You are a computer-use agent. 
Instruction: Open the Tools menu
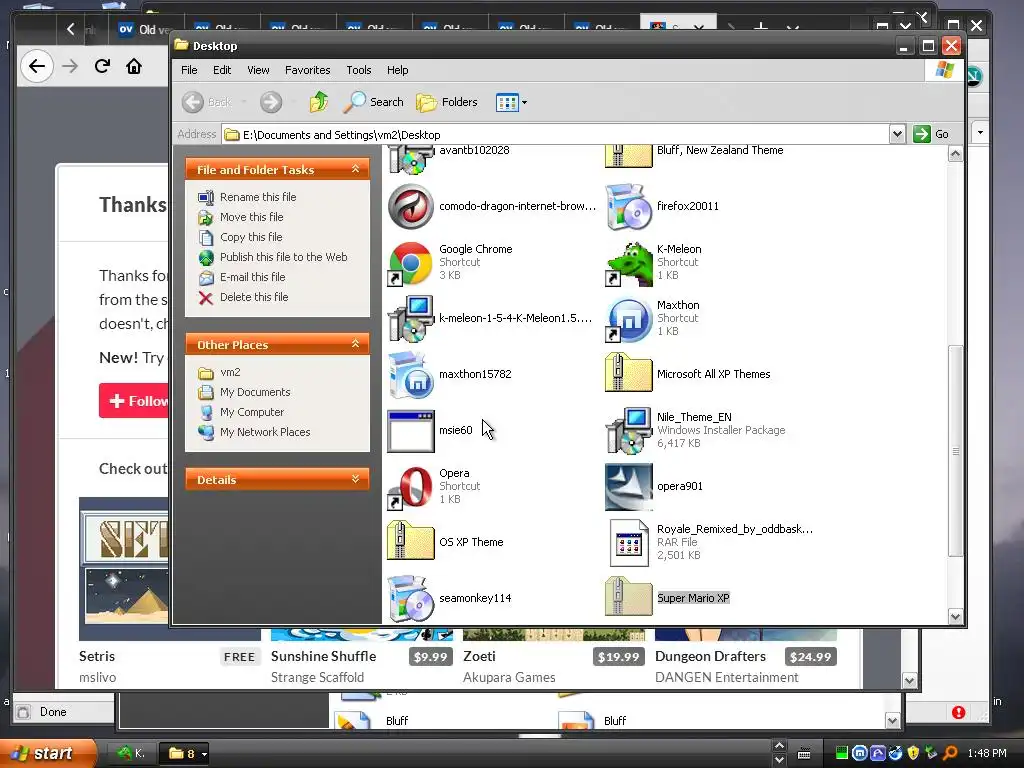[x=359, y=70]
